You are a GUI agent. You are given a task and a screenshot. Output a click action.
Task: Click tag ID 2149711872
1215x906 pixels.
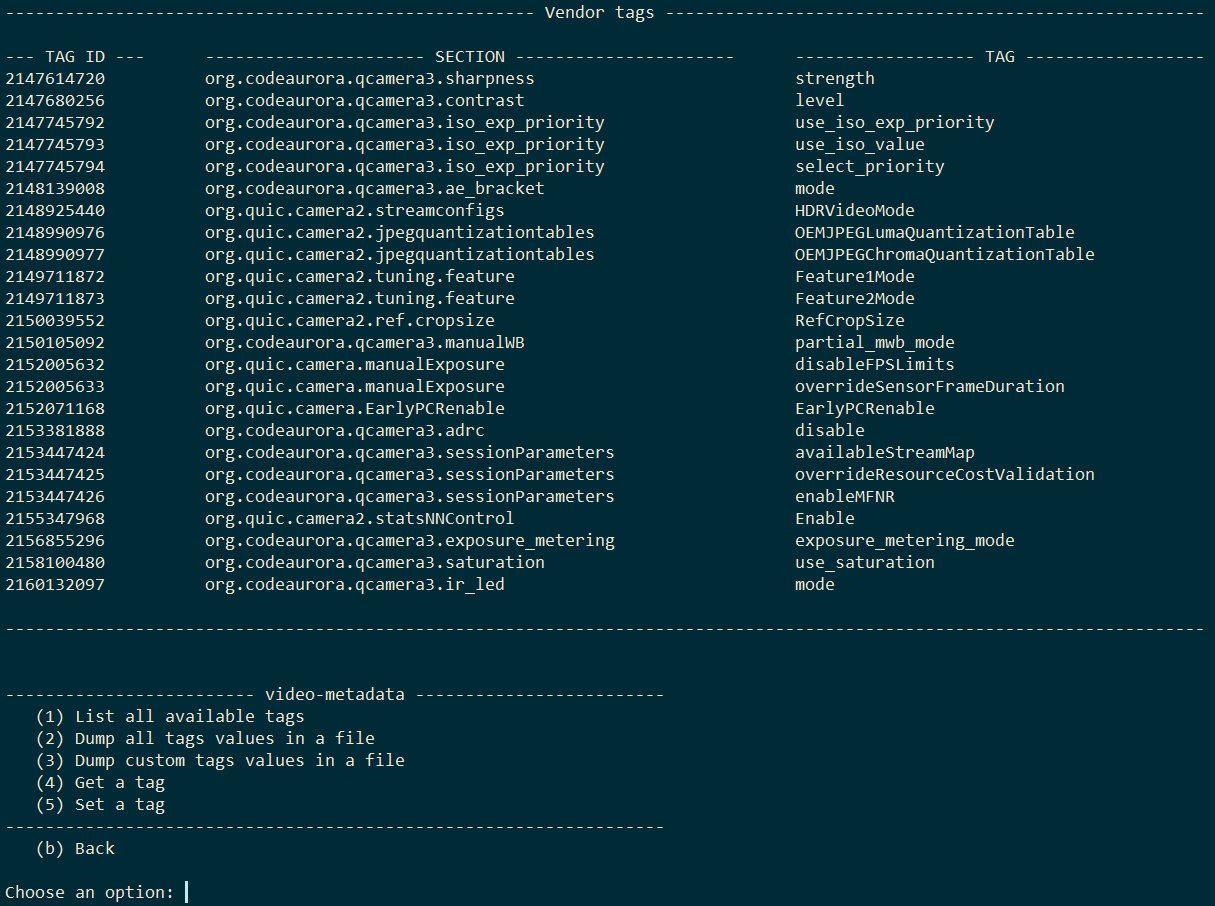pyautogui.click(x=55, y=276)
